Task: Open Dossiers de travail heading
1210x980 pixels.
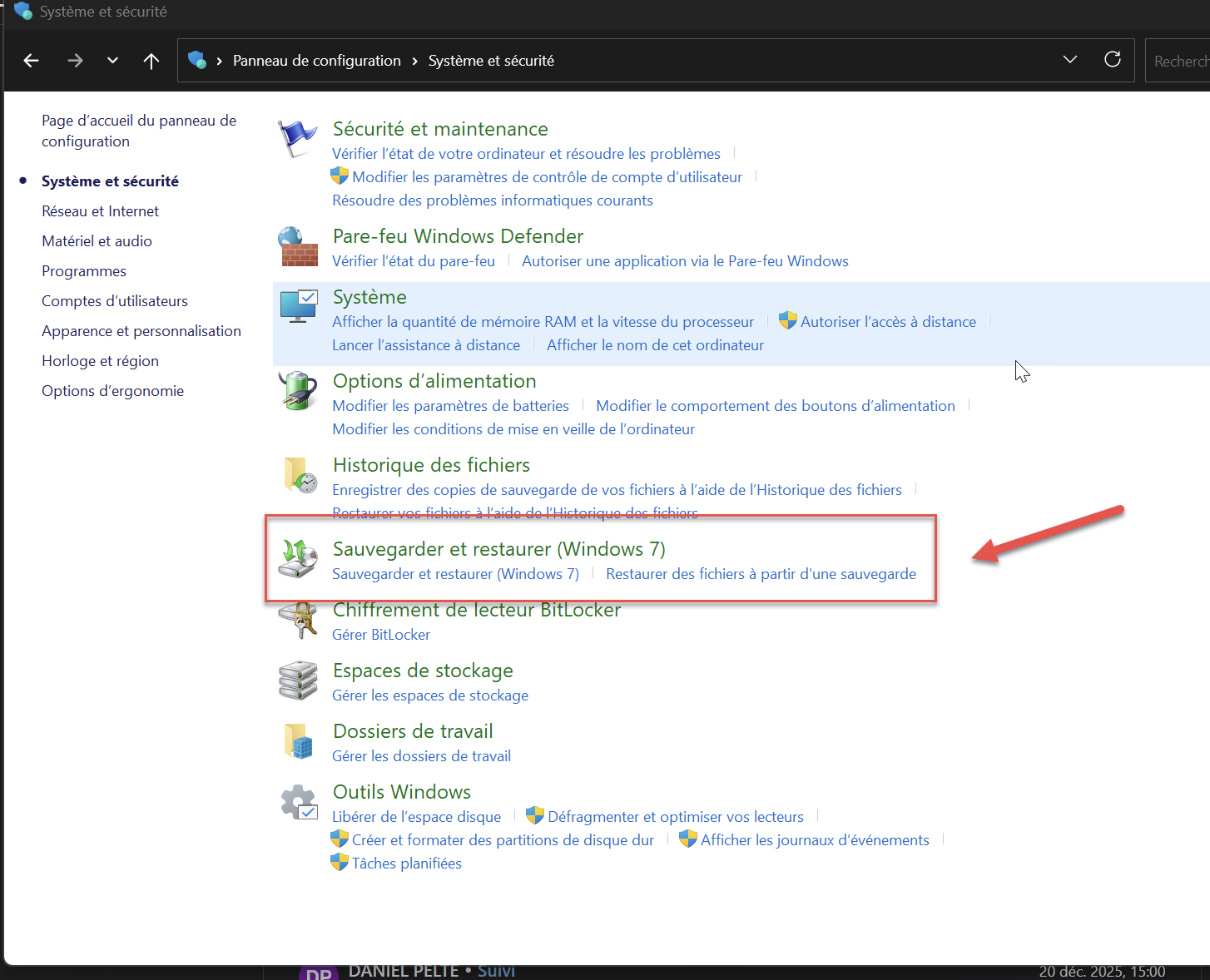Action: 413,731
